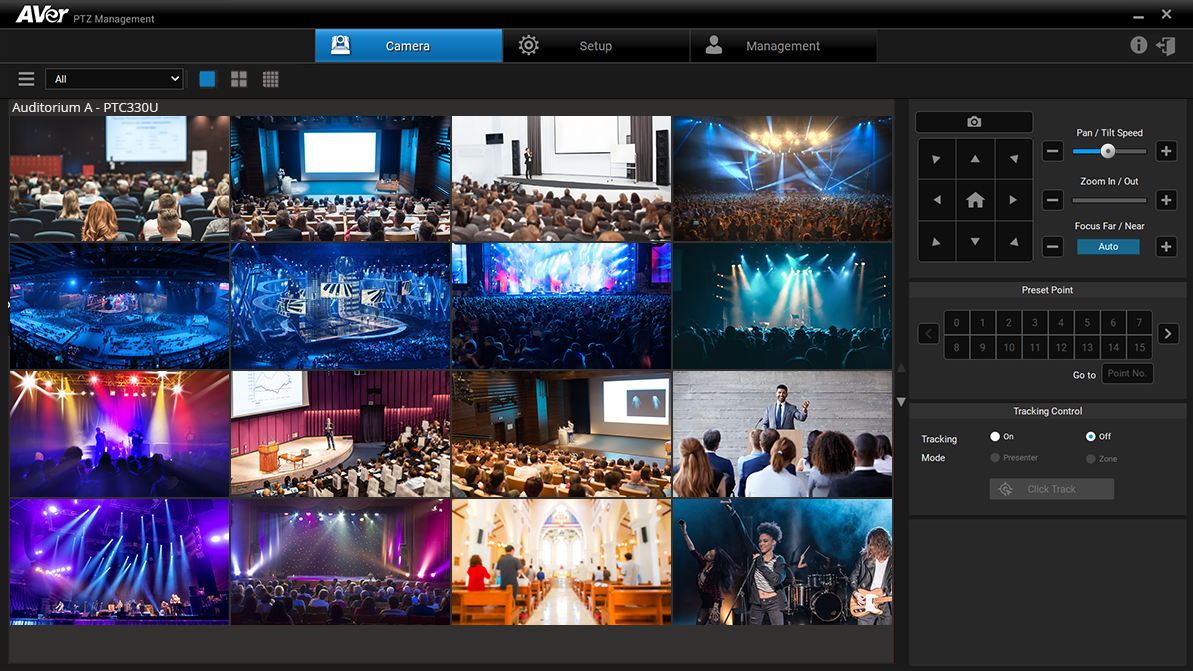
Task: Move camera diagonally down-left
Action: point(937,242)
